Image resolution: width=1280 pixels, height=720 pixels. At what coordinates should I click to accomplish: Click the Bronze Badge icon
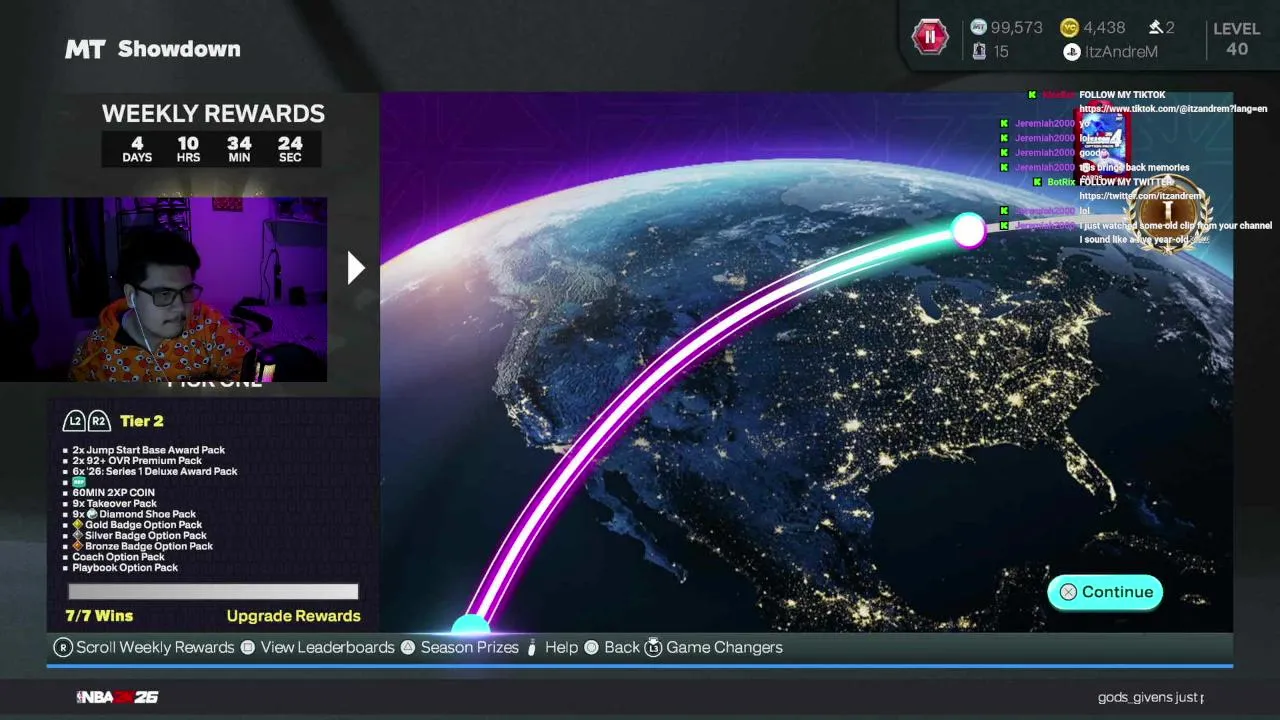tap(77, 547)
